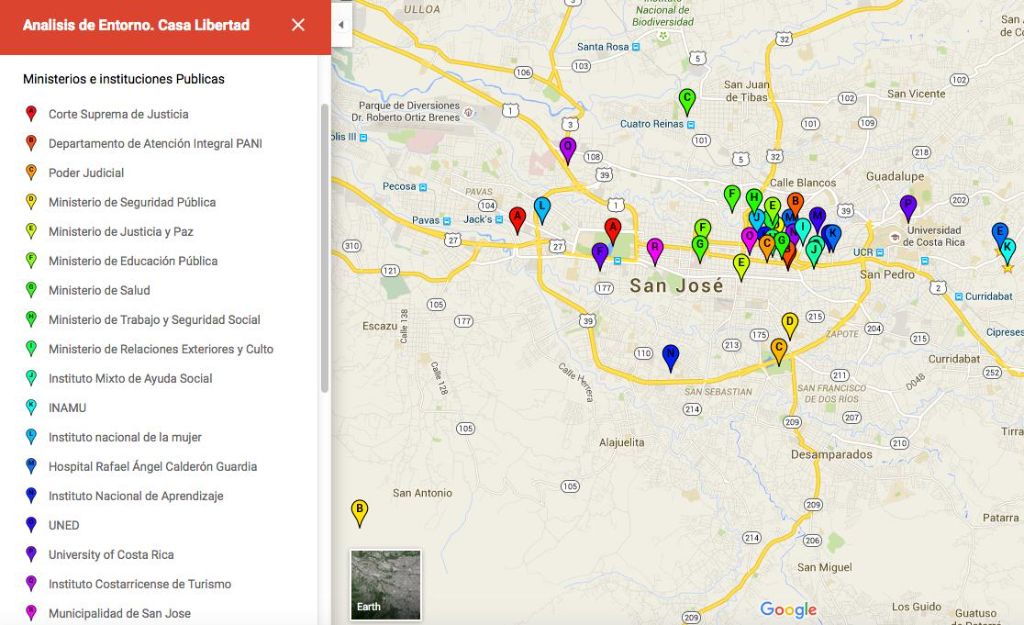Select the purple P marker near Universidad de Costa Rica

pyautogui.click(x=908, y=206)
